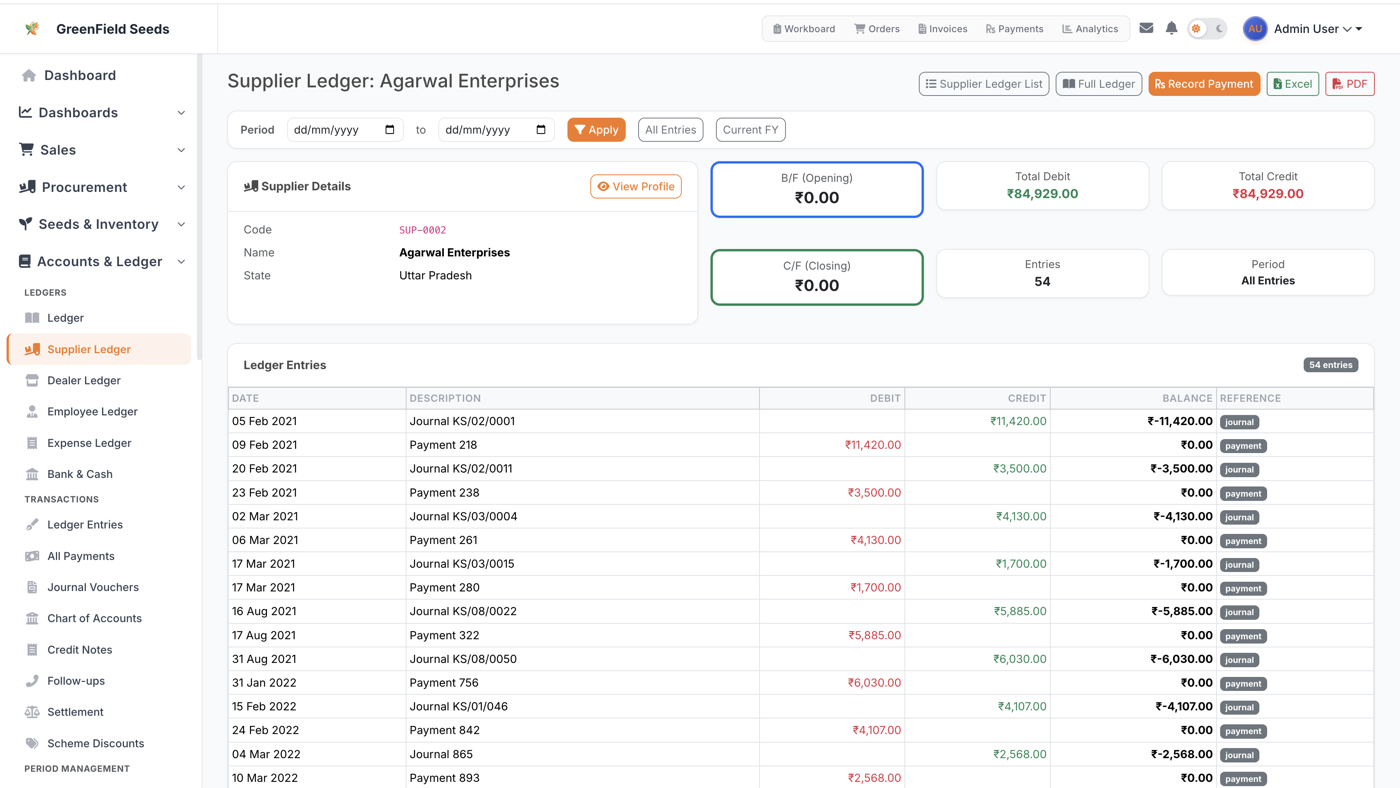Collapse the Accounts & Ledger section
This screenshot has width=1400, height=788.
point(100,261)
